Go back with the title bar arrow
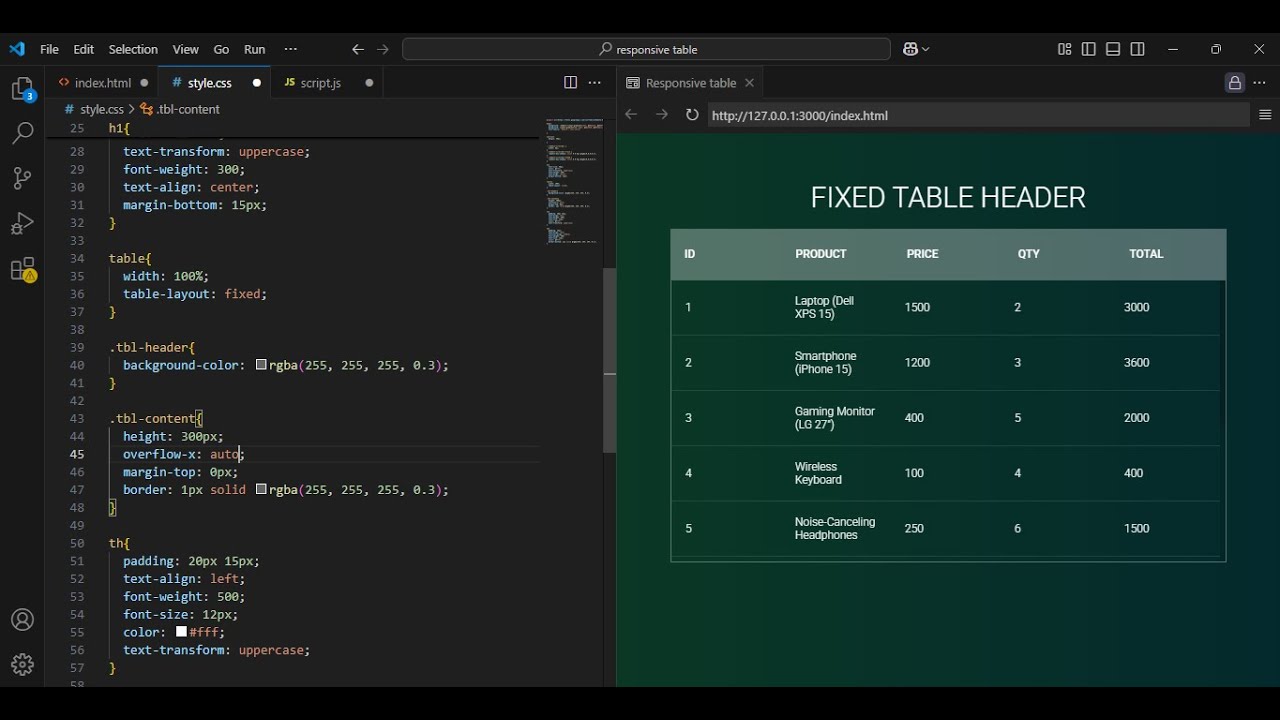 pos(358,49)
